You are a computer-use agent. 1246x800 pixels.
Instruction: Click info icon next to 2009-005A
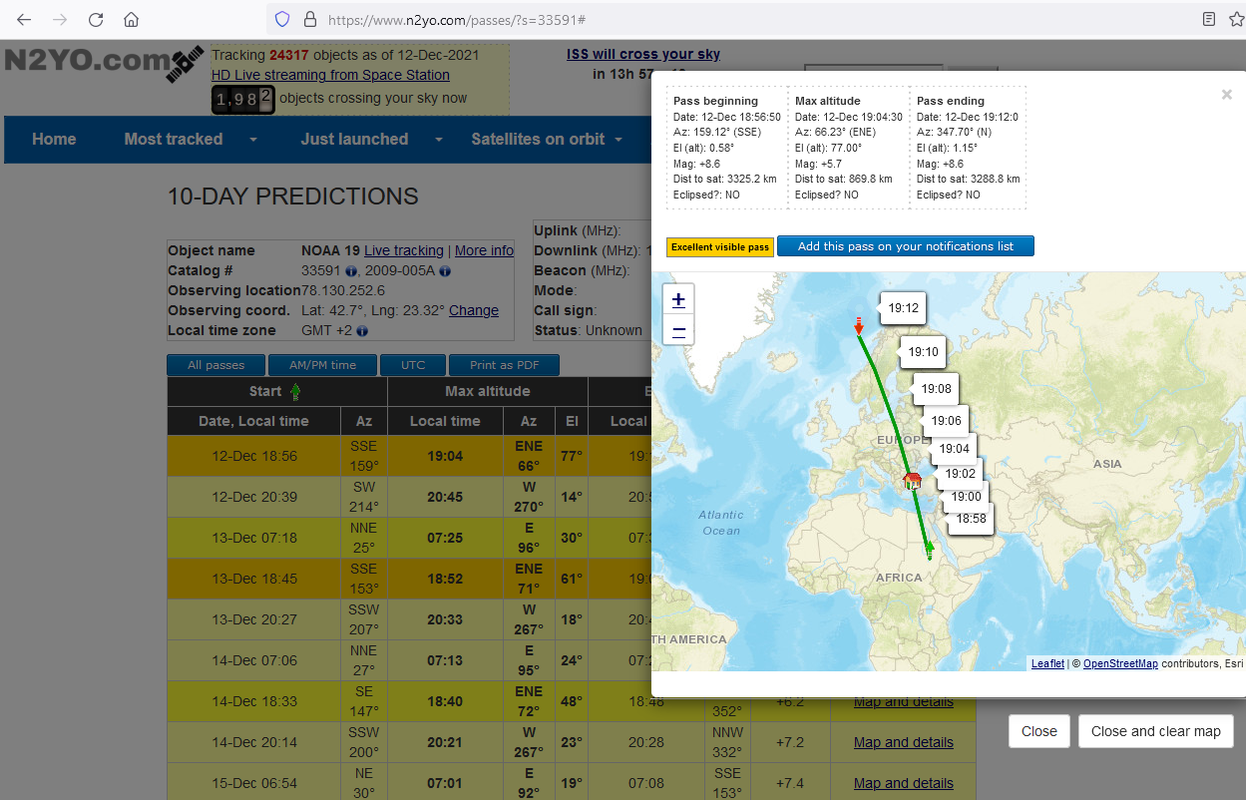444,271
